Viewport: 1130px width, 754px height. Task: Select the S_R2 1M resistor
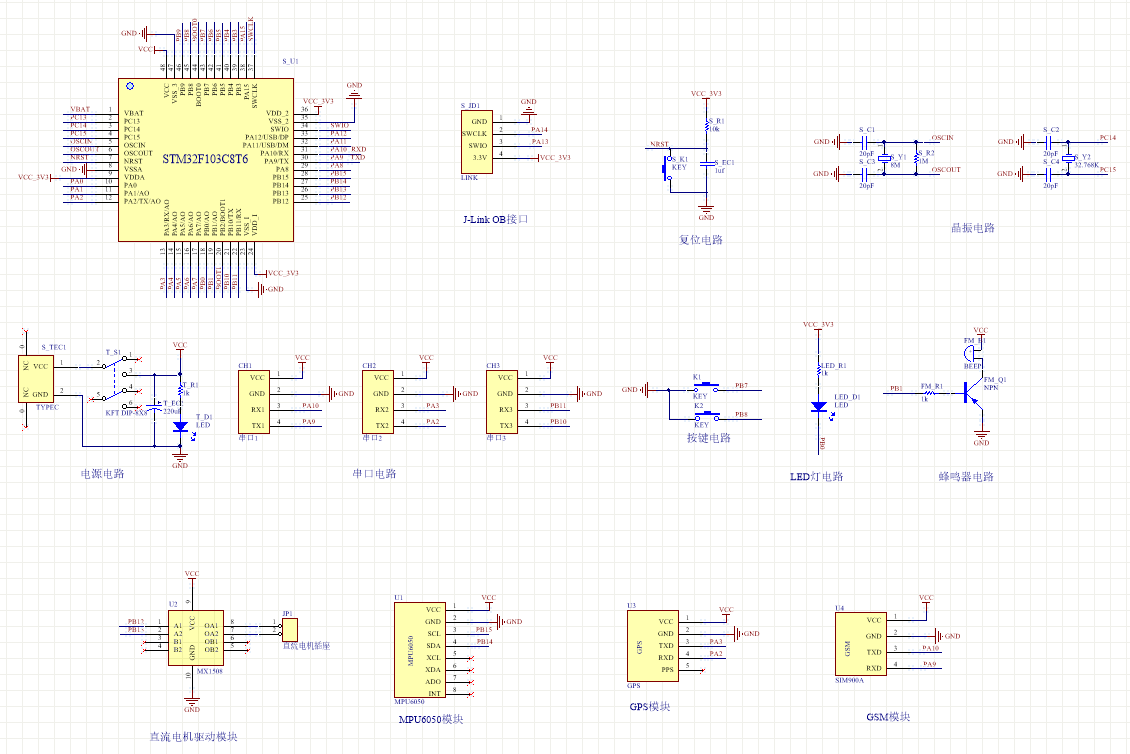pos(917,158)
